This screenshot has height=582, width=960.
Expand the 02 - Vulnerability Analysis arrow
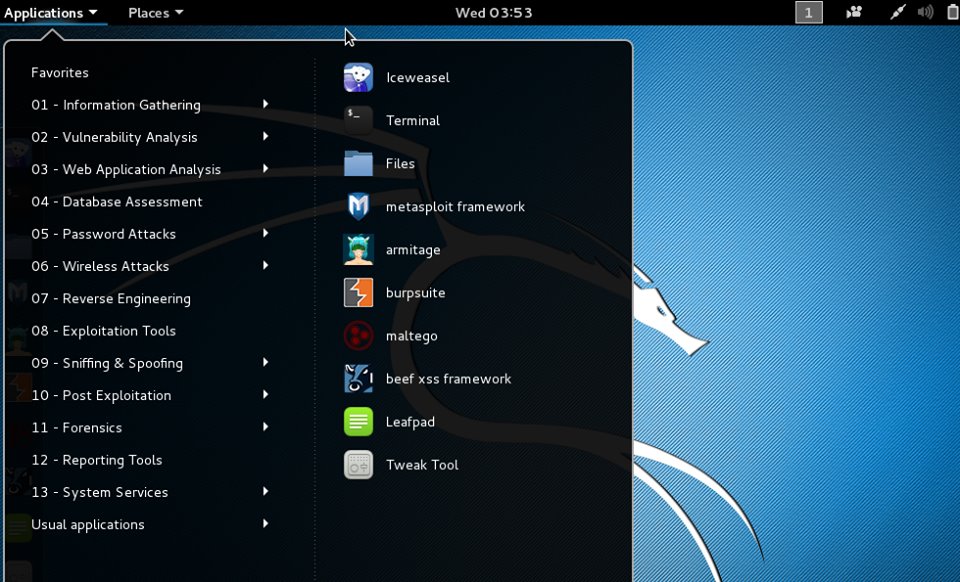[265, 136]
